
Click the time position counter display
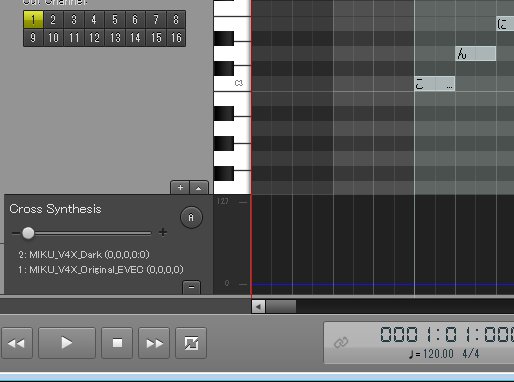(x=447, y=334)
